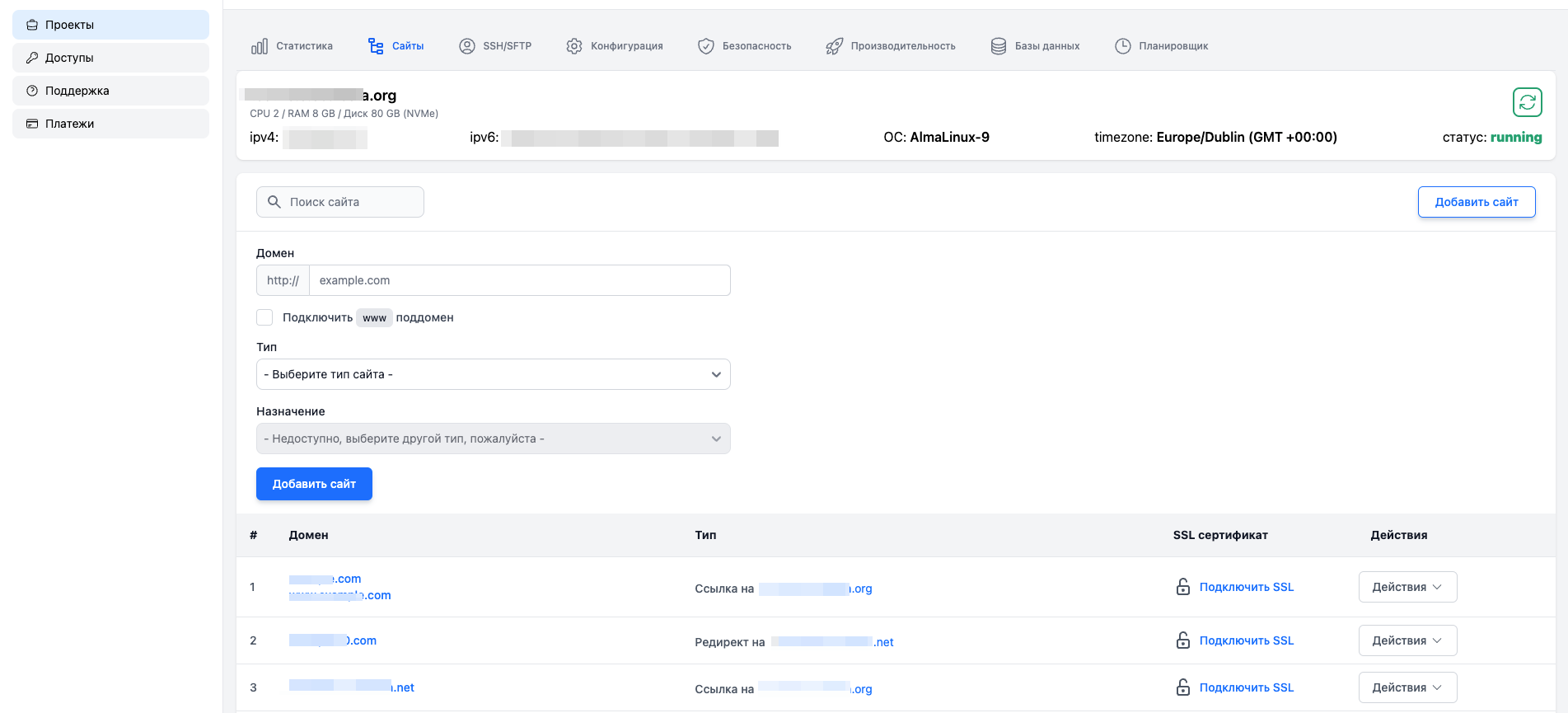Click the http:// prefix label

(283, 280)
